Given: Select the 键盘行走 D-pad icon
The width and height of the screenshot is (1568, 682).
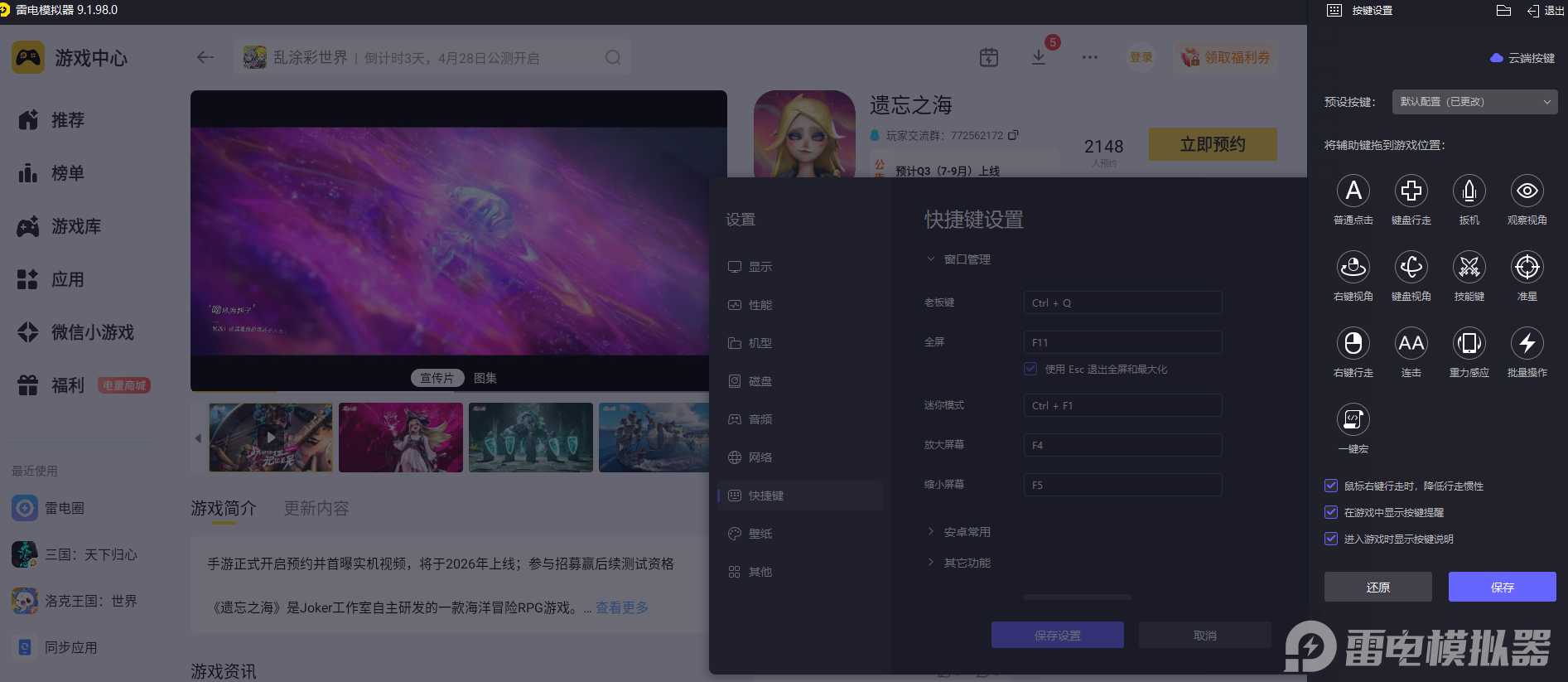Looking at the screenshot, I should pyautogui.click(x=1411, y=191).
